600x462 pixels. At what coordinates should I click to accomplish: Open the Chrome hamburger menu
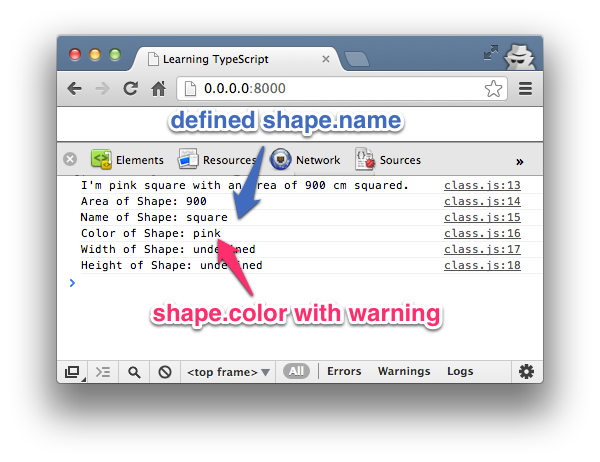525,89
